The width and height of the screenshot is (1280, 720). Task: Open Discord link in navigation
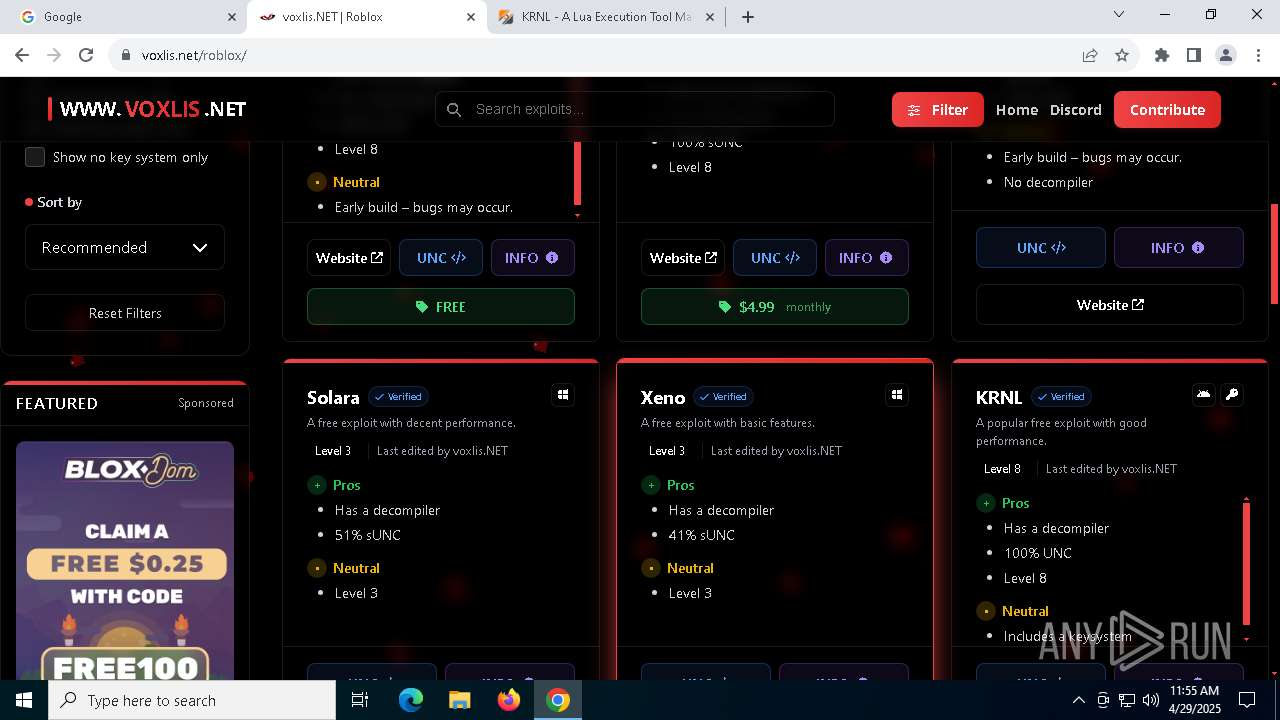[1075, 110]
